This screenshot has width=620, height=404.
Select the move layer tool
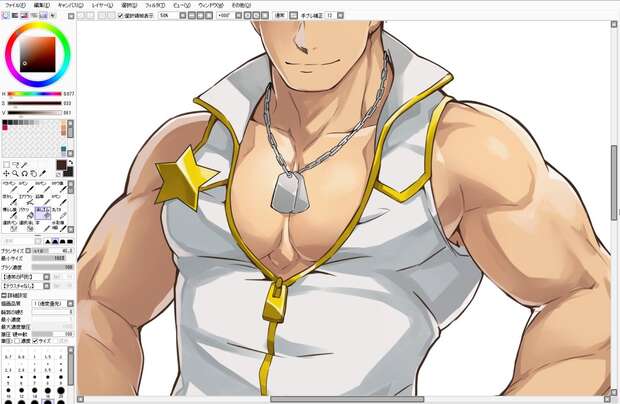click(x=6, y=174)
